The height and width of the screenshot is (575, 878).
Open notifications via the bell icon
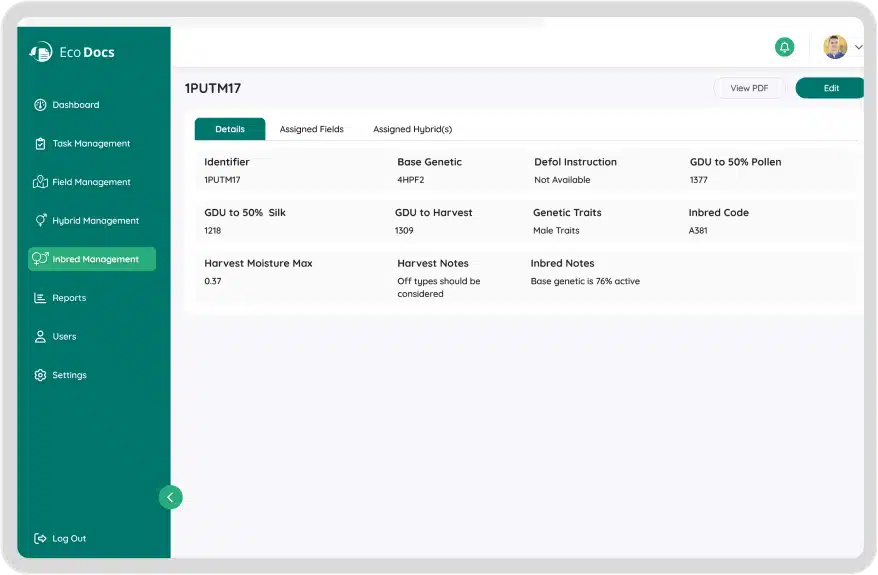point(785,47)
